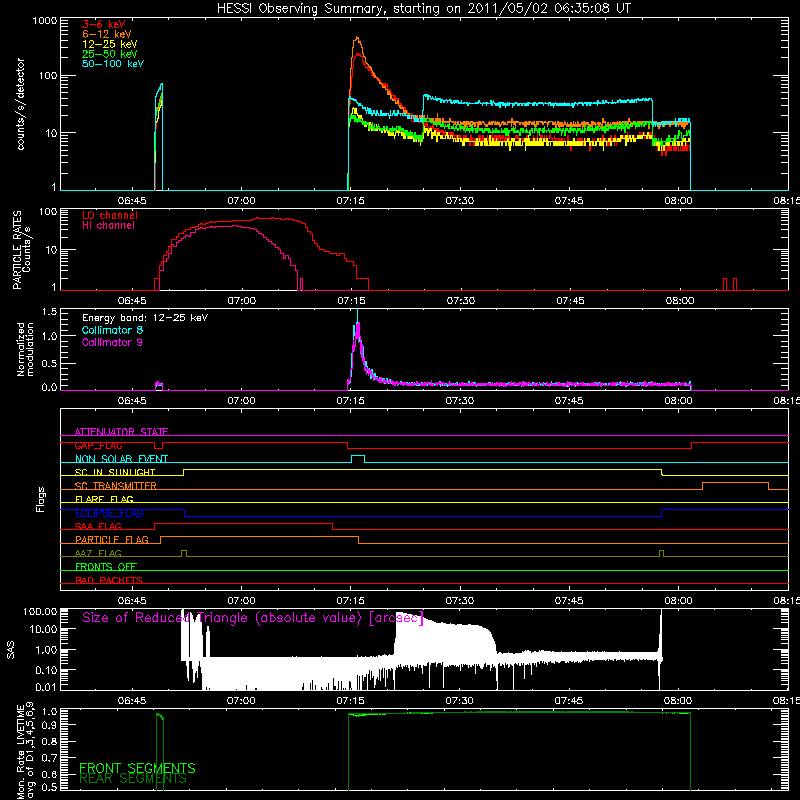Click the PARTICLE_FLAG label
Screen dimensions: 800x800
coord(112,539)
